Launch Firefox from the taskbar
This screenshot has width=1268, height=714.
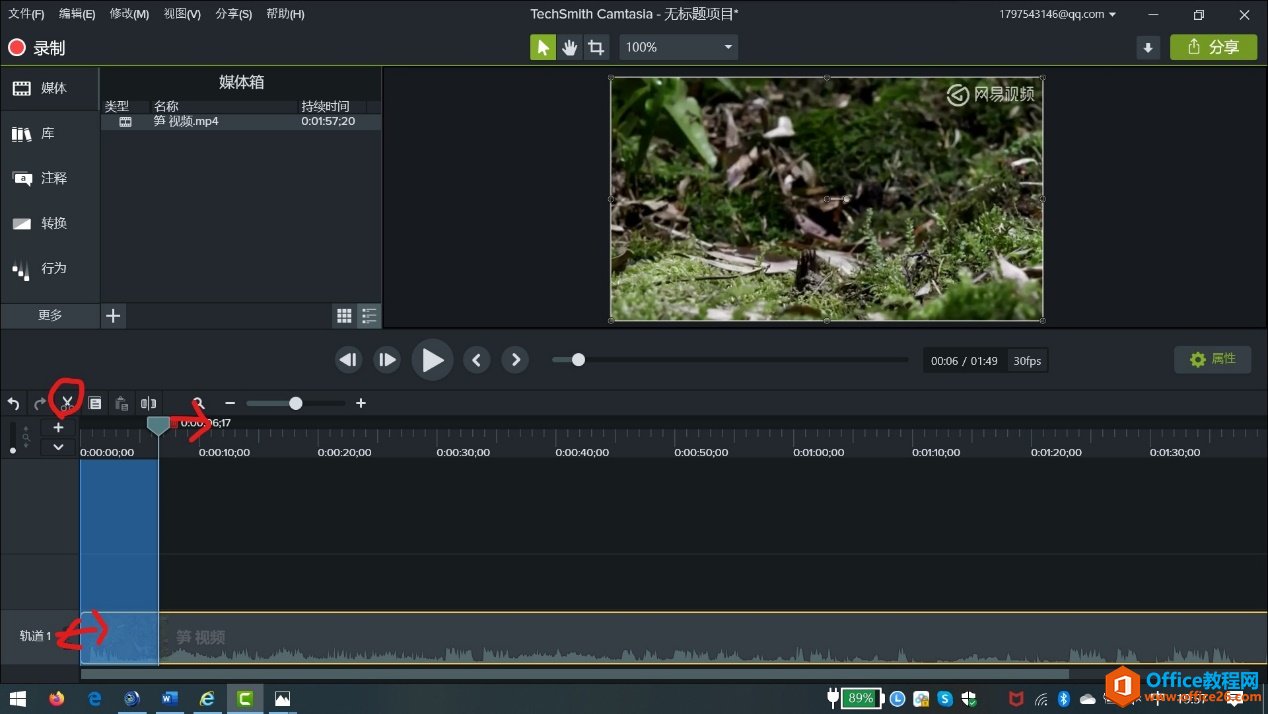click(x=56, y=698)
